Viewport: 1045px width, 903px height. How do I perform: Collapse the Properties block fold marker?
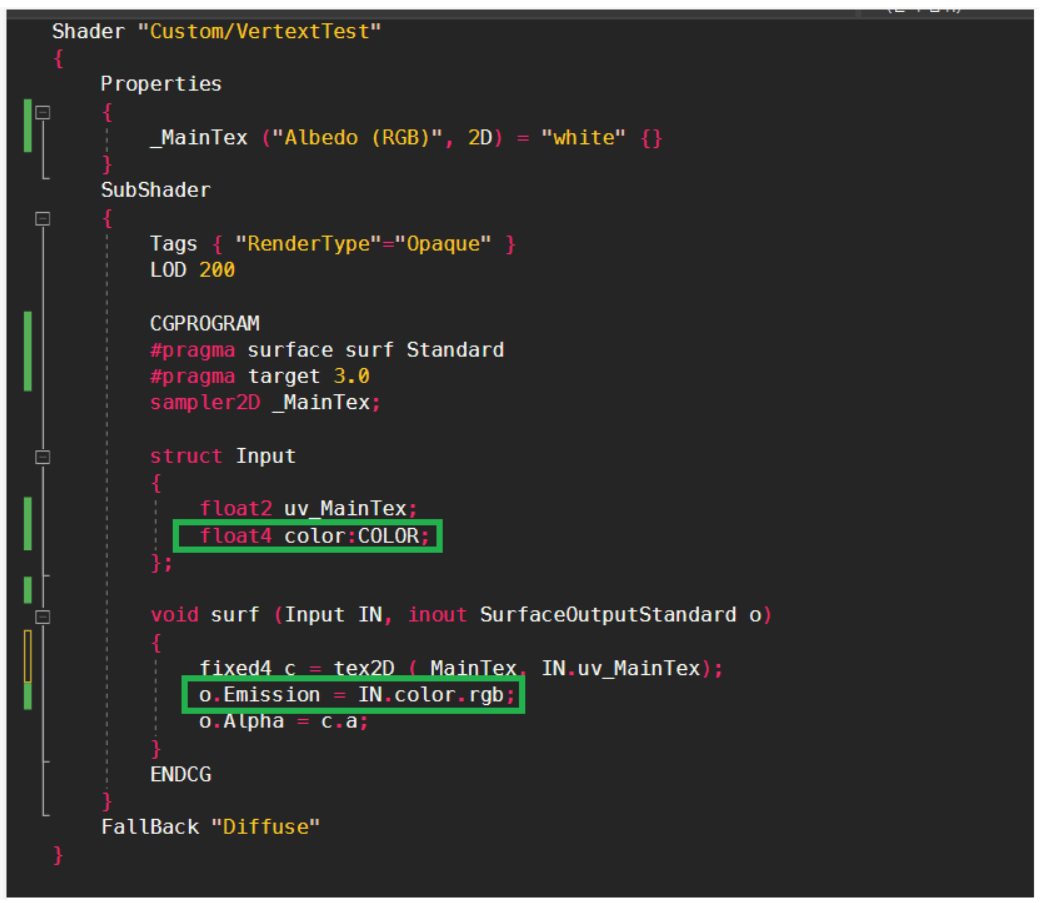(43, 112)
